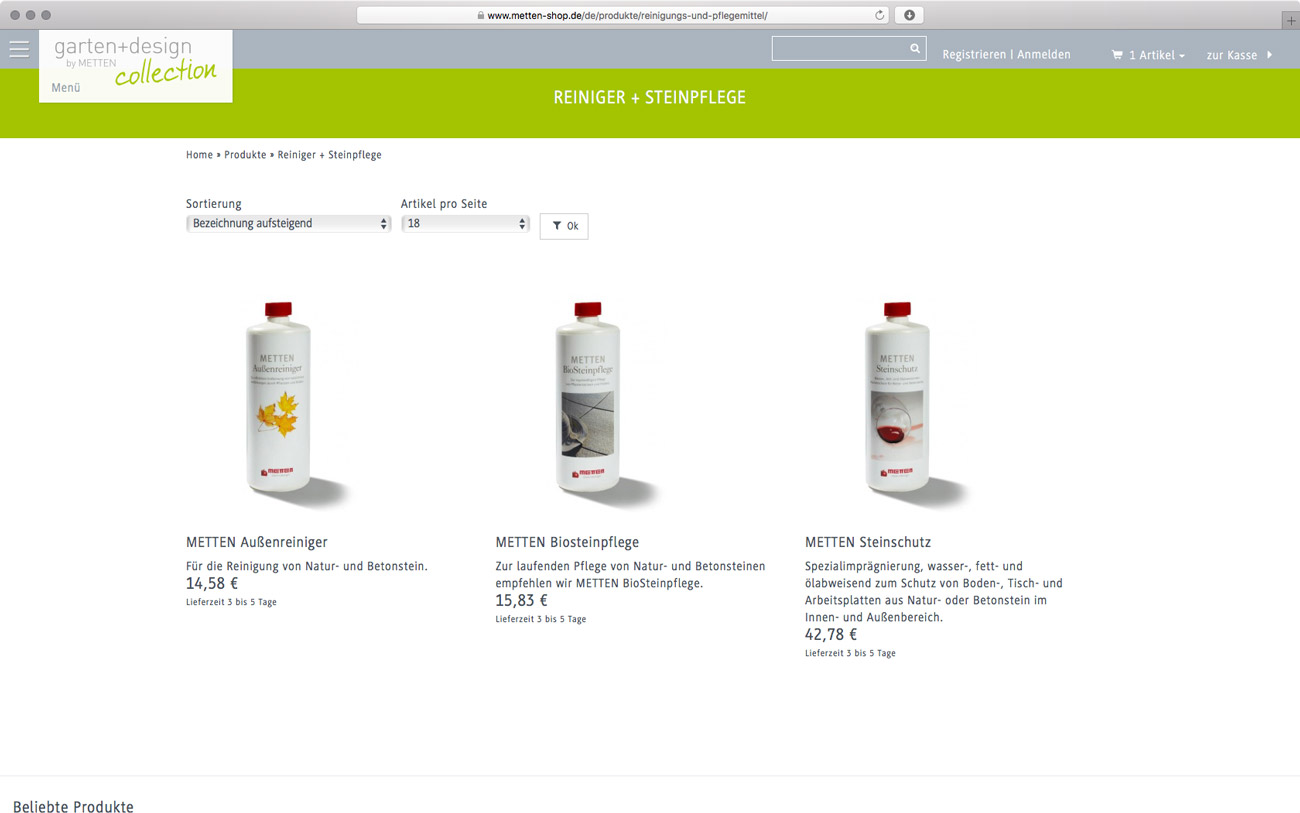Open the Artikel pro Seite dropdown
Image resolution: width=1300 pixels, height=813 pixels.
[x=465, y=224]
